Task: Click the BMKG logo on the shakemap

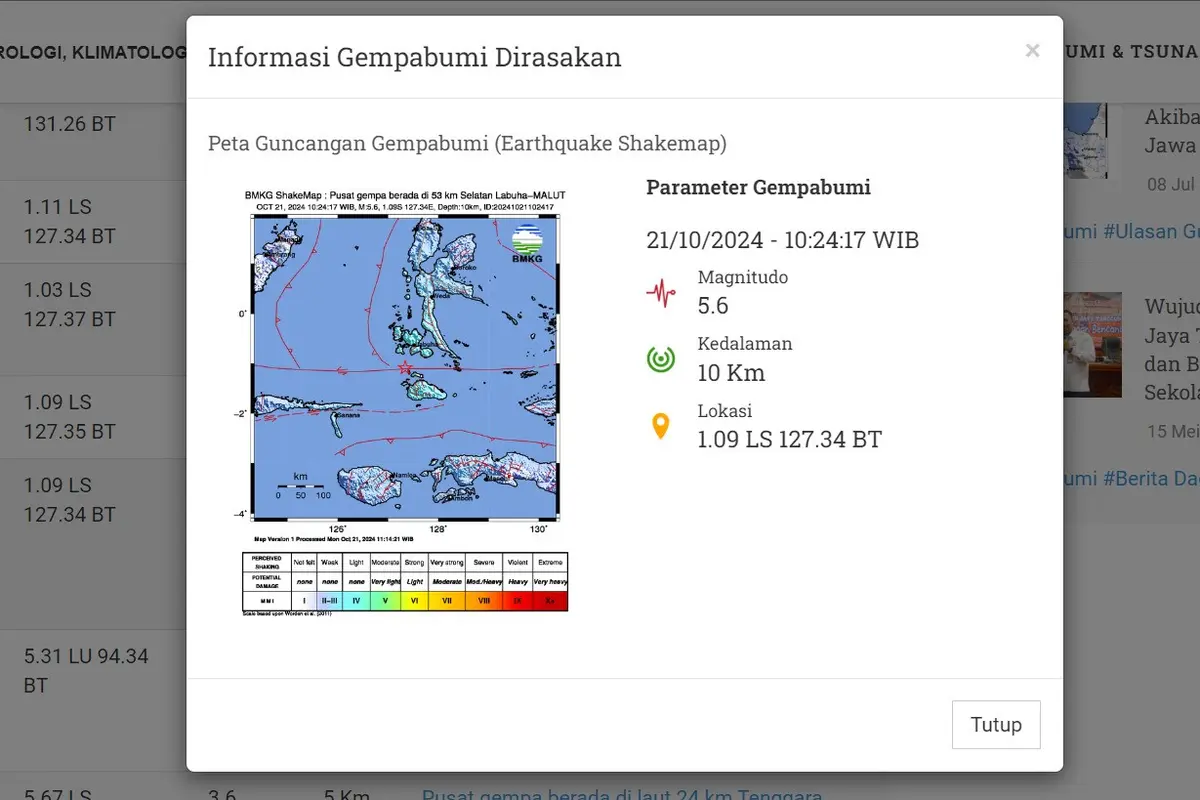Action: (x=527, y=245)
